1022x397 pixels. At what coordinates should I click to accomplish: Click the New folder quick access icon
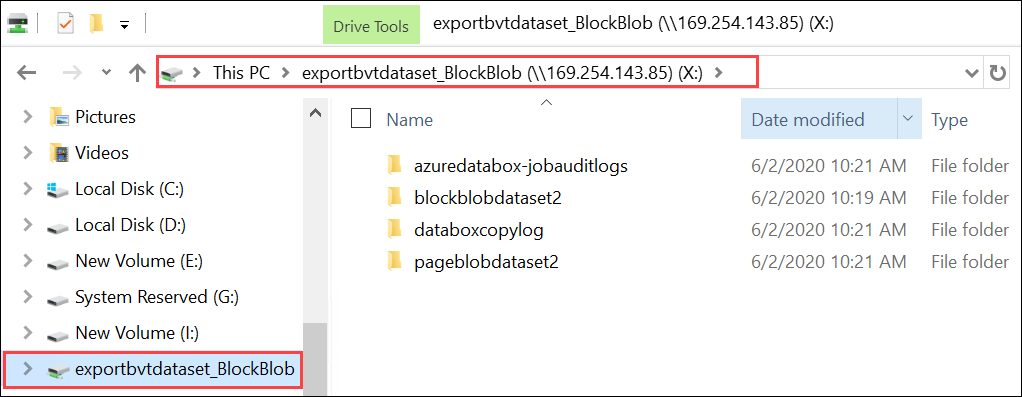point(96,24)
